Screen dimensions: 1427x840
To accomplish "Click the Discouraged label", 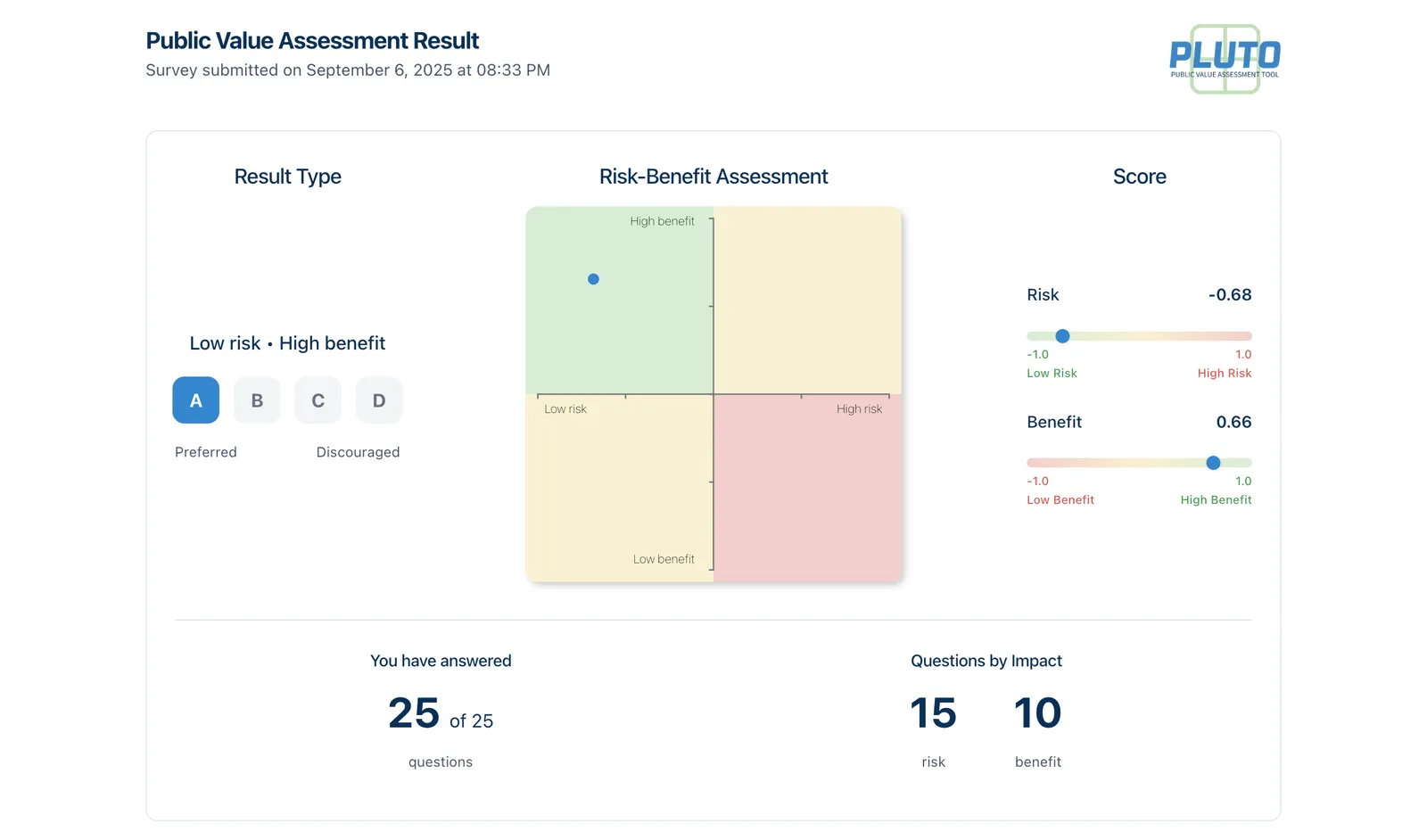I will pyautogui.click(x=358, y=451).
